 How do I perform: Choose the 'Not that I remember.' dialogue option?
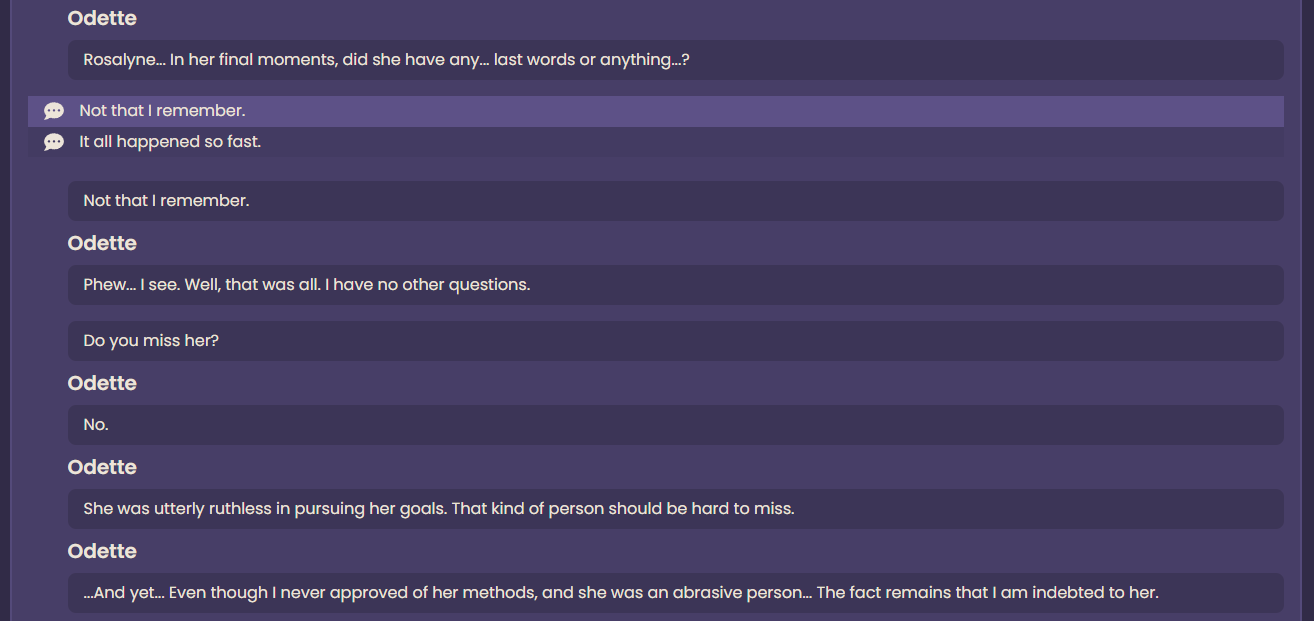click(x=656, y=111)
